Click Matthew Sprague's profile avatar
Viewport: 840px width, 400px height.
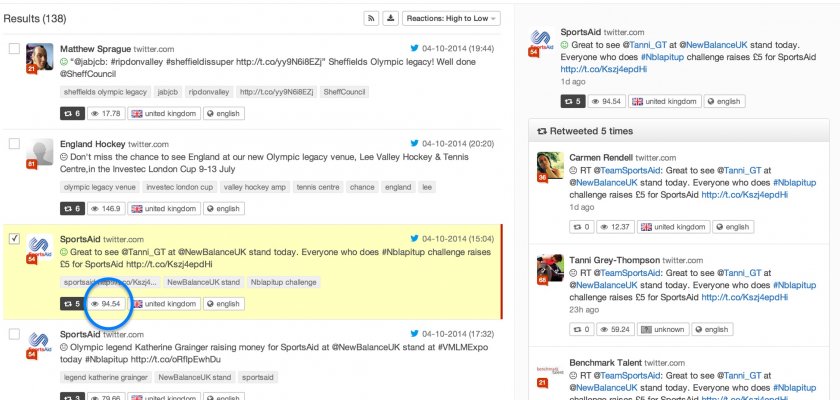pyautogui.click(x=39, y=58)
